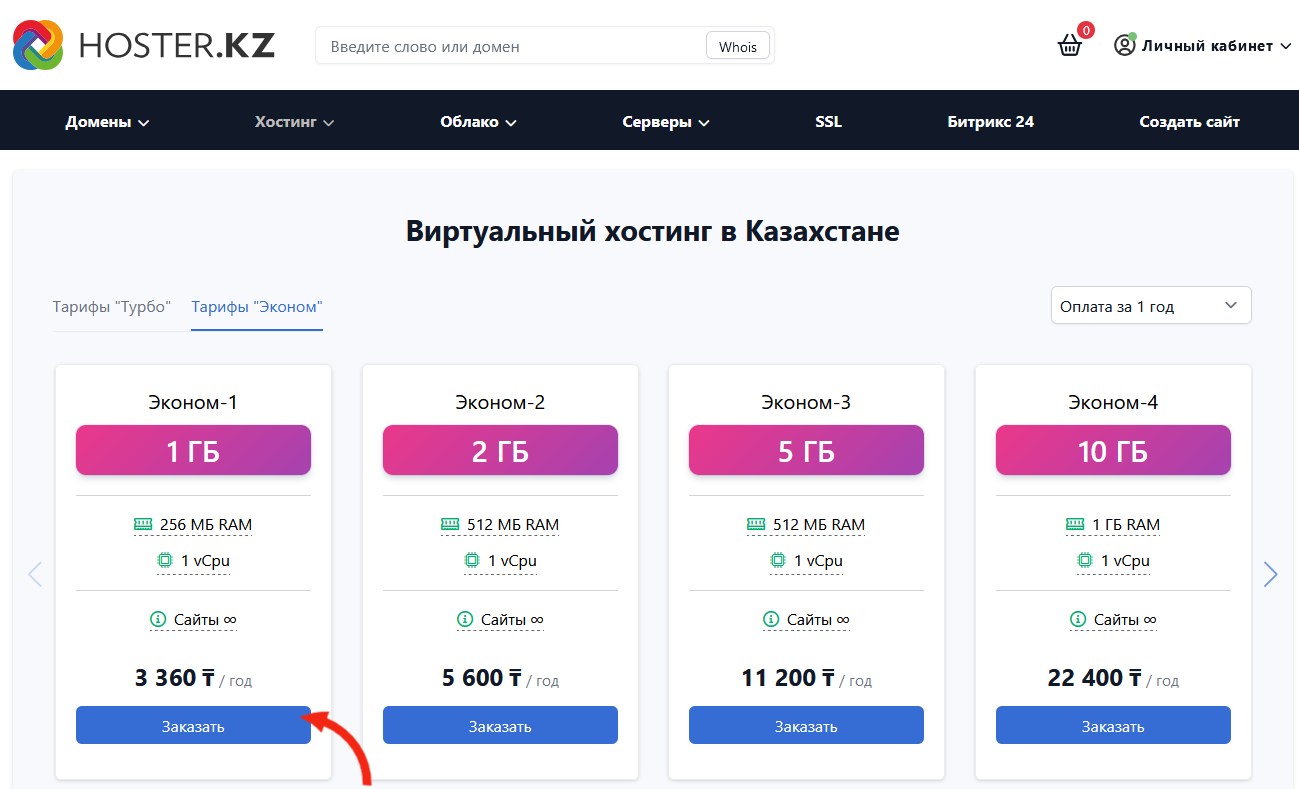
Task: Click the left carousel arrow
Action: click(x=35, y=574)
